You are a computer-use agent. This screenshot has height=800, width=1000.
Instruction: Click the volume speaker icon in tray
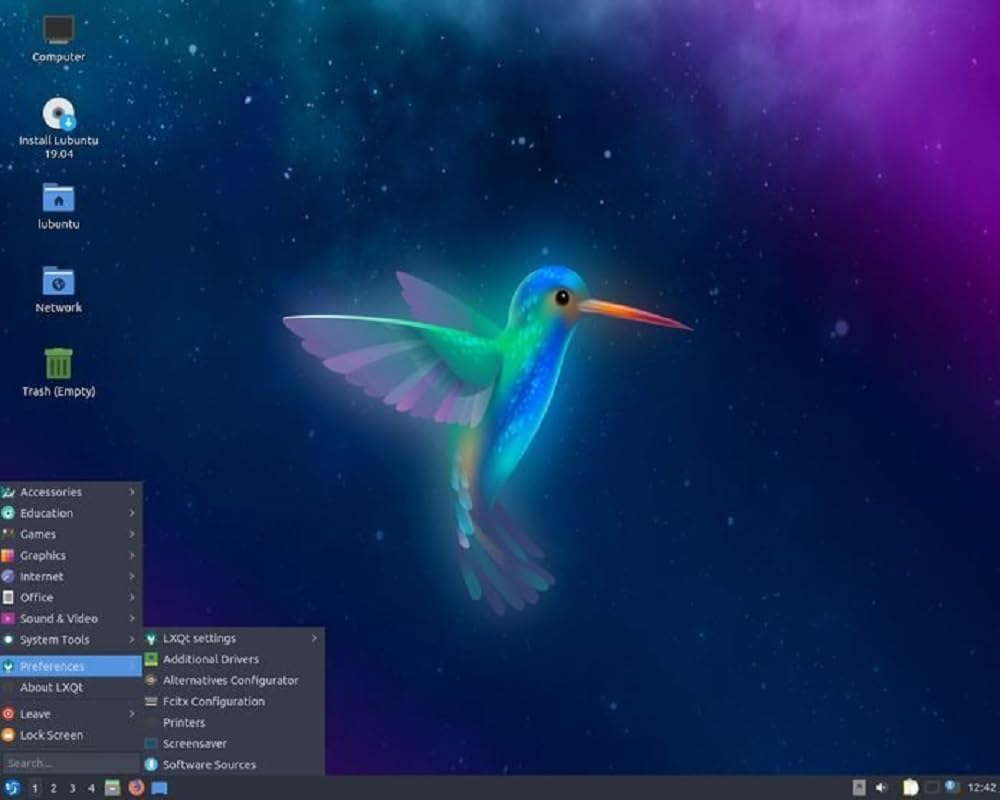tap(880, 787)
